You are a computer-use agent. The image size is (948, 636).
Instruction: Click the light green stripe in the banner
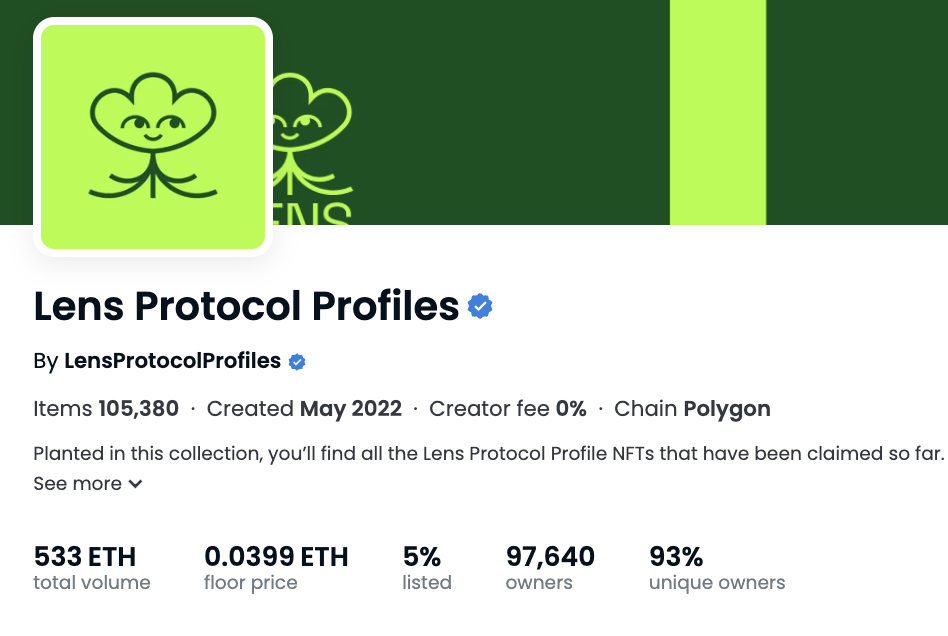point(717,110)
